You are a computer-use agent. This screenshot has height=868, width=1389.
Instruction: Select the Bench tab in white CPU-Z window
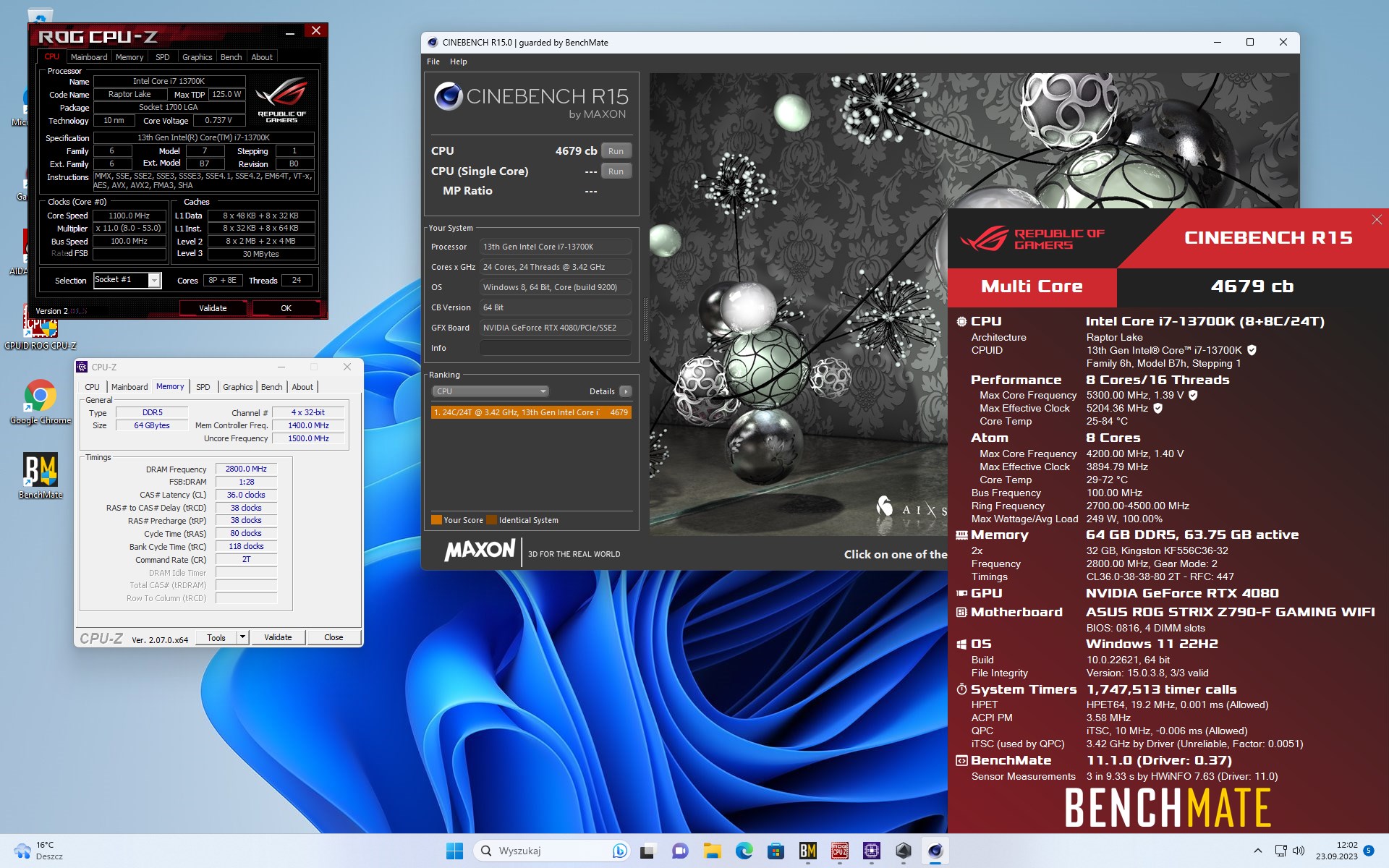tap(272, 387)
